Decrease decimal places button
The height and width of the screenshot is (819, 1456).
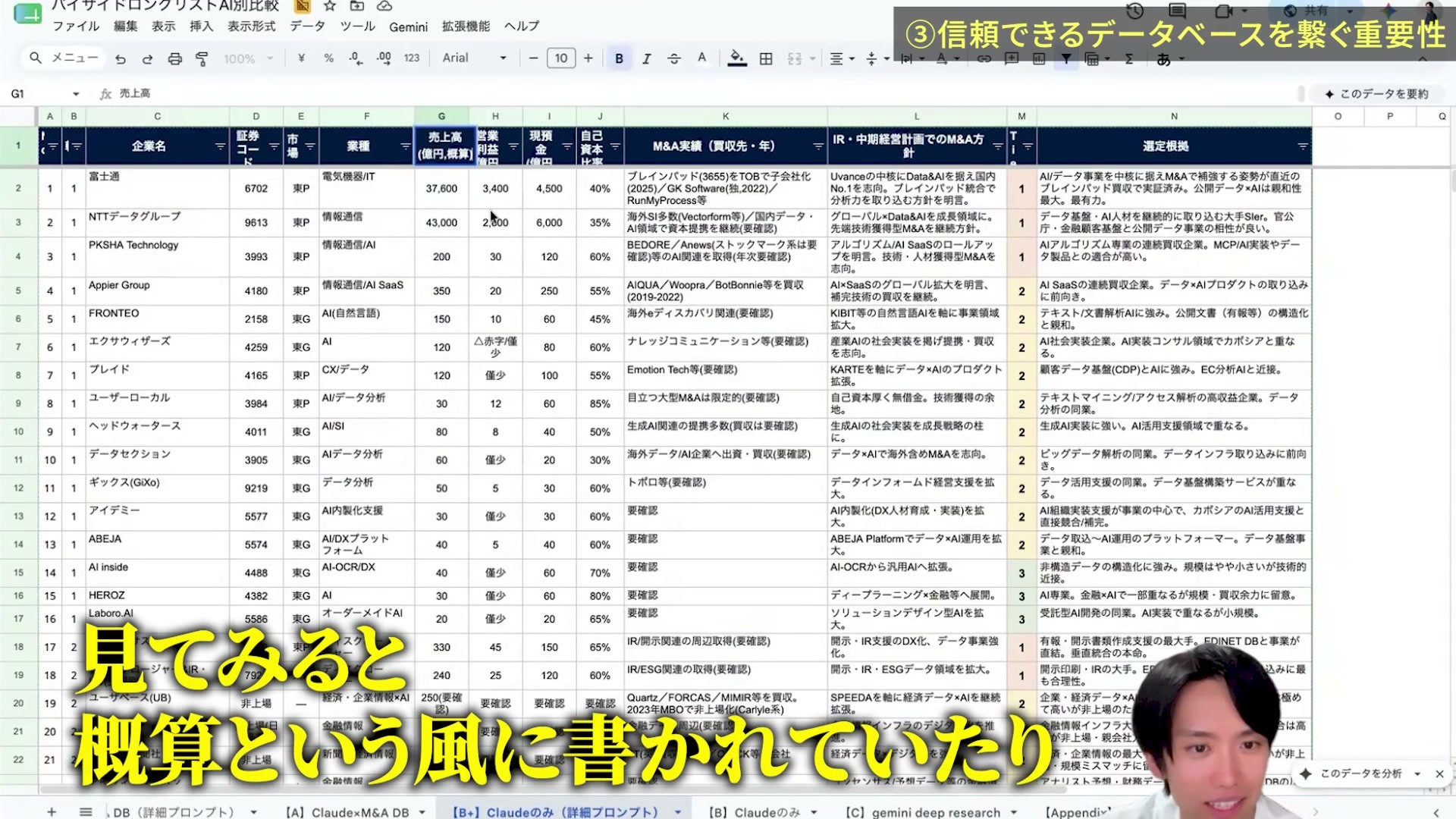coord(356,58)
